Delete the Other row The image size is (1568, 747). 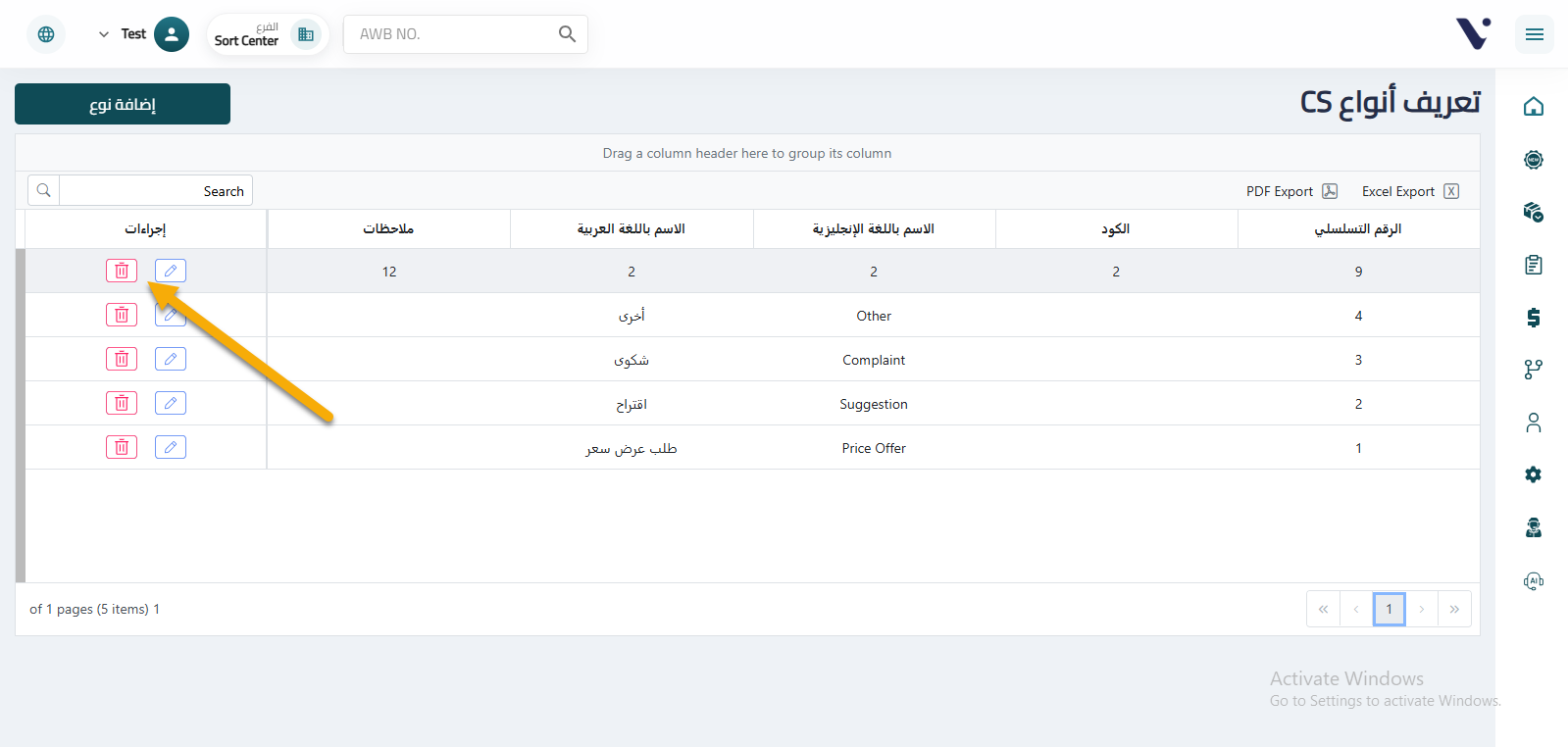122,315
